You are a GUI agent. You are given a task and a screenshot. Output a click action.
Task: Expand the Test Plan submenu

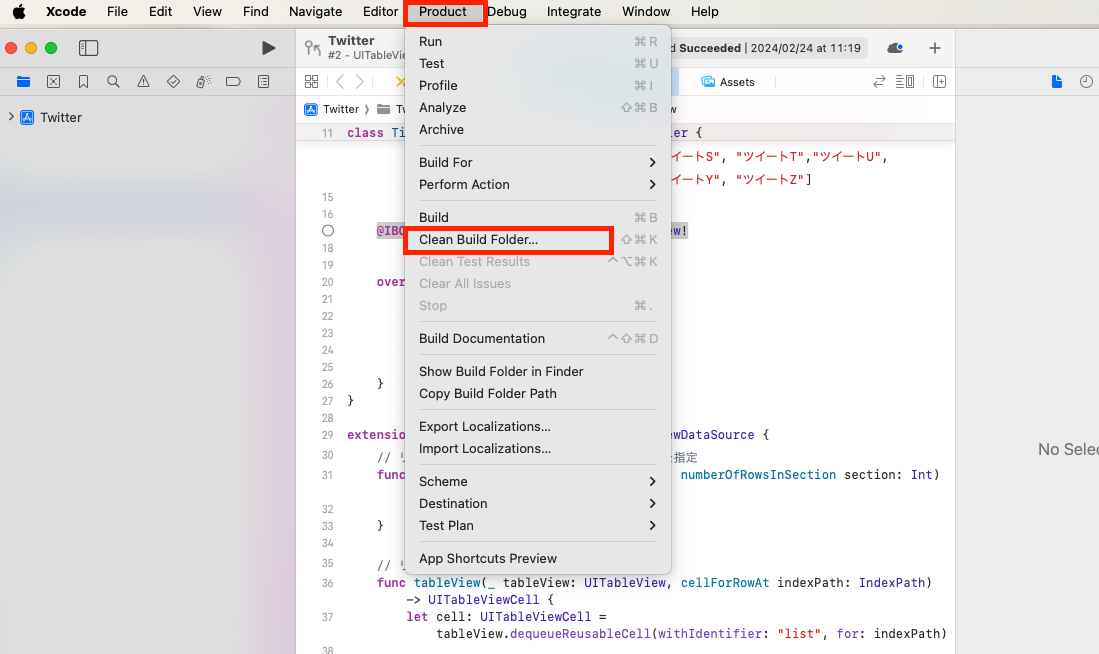point(538,525)
